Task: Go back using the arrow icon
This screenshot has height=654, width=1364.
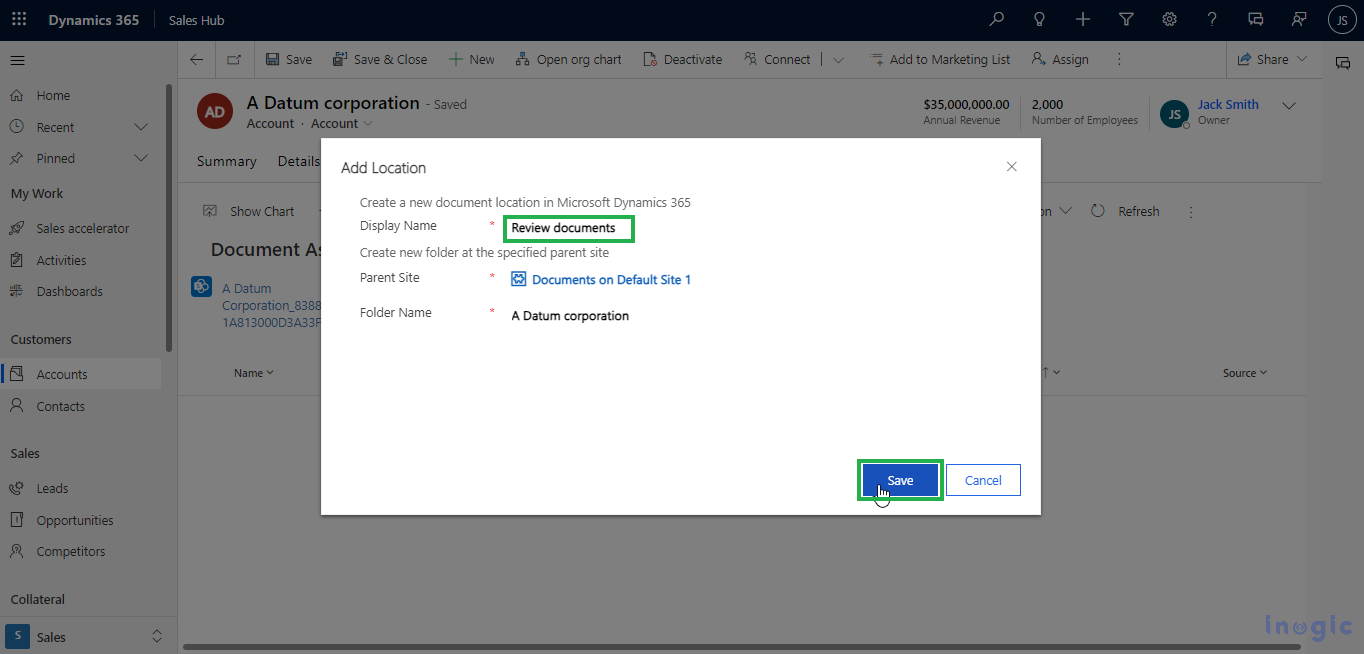Action: (197, 60)
